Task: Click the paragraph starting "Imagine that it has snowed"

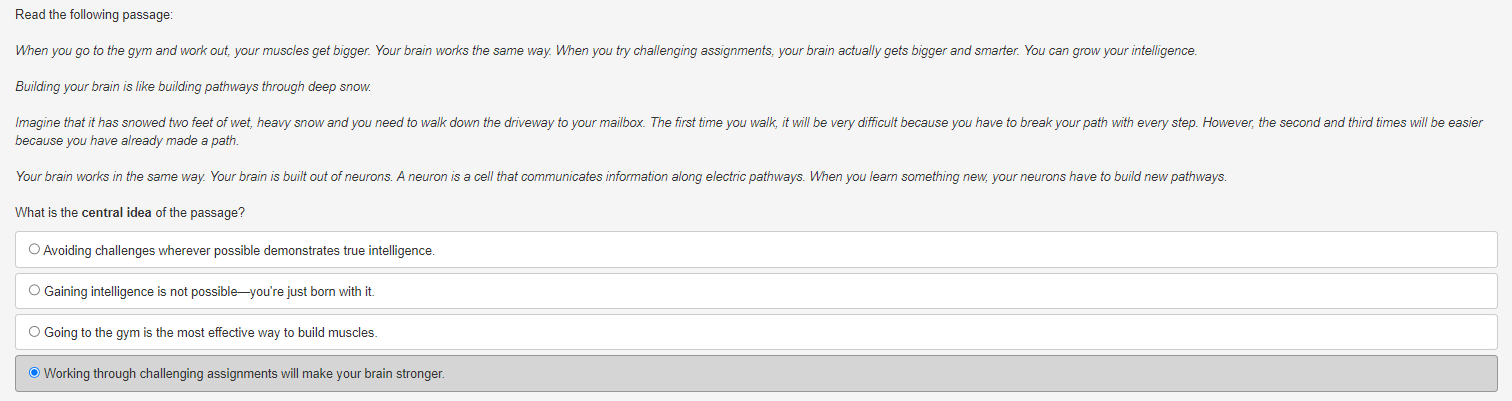Action: coord(748,131)
